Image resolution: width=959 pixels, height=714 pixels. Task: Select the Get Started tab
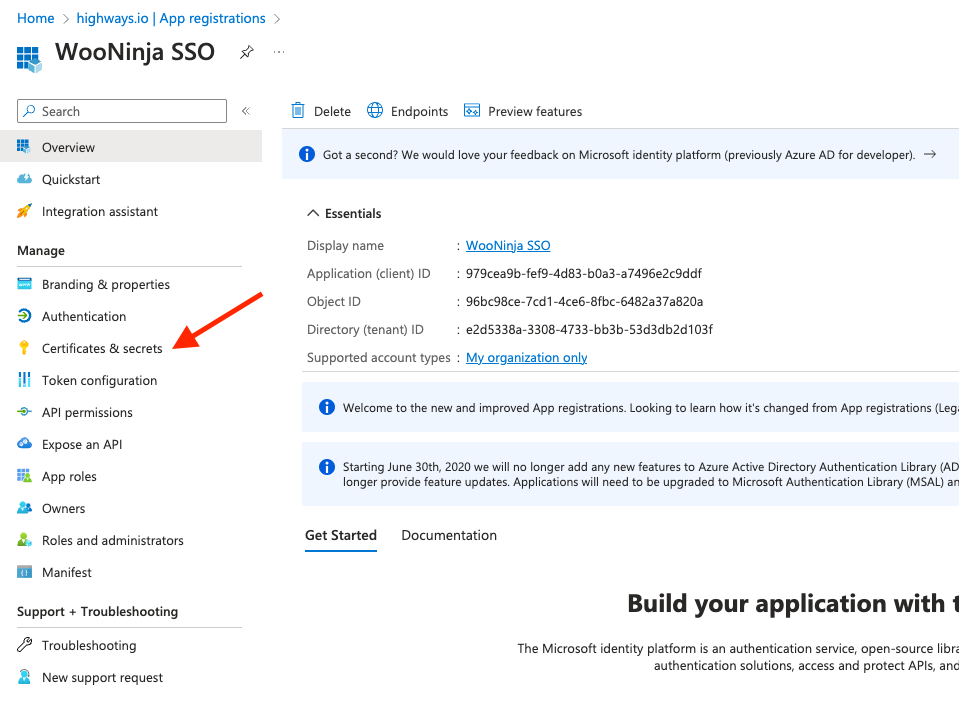point(341,535)
